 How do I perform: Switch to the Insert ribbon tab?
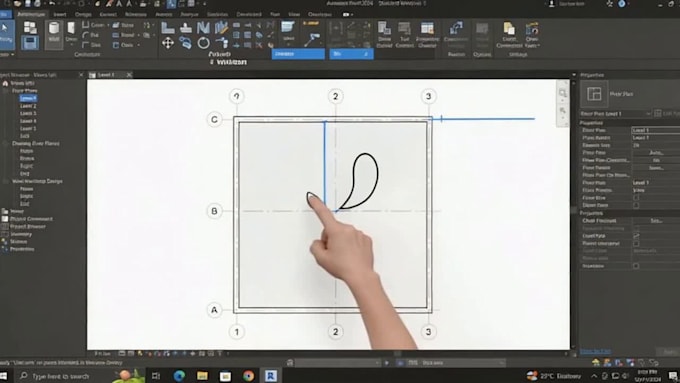(x=60, y=14)
